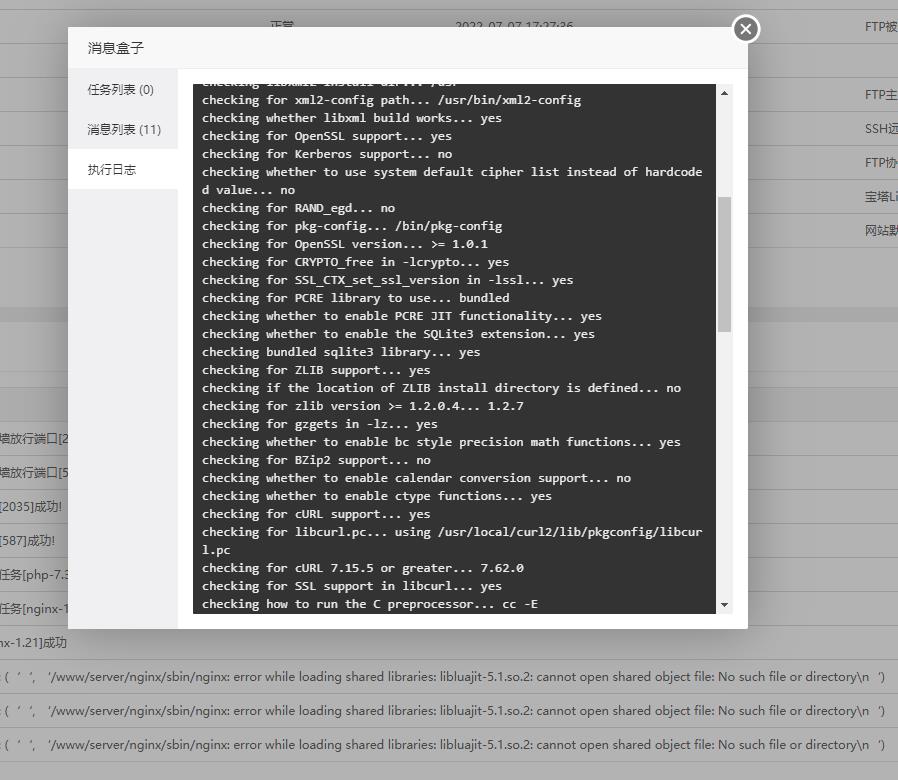Click log line about ZLIB install directory

coord(441,388)
